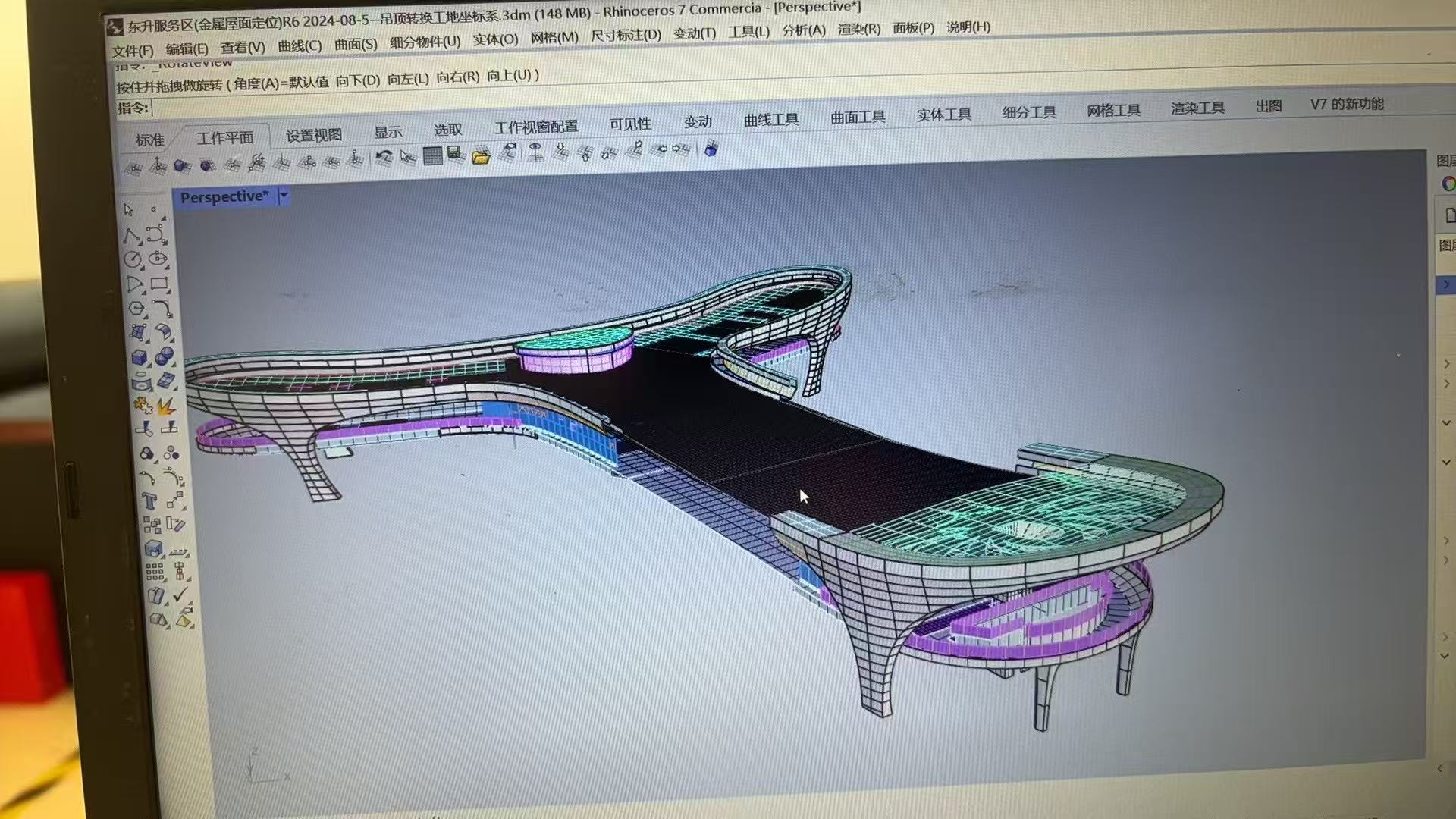Select the Polyline tool in left sidebar
Screen dimensions: 1456x819
[x=132, y=236]
